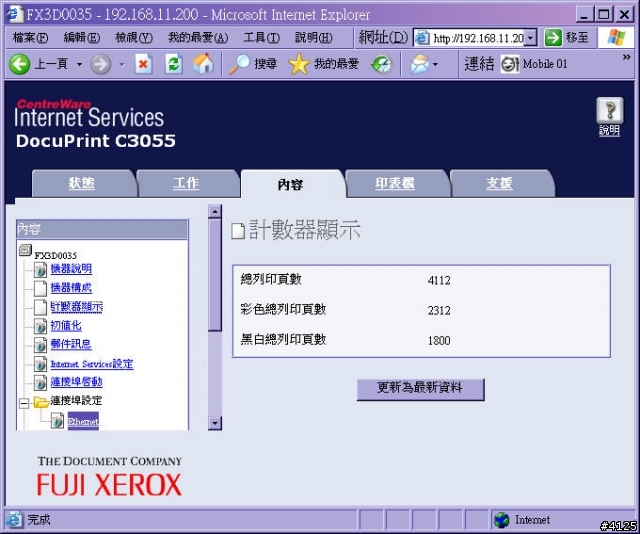Open the 計數器顯示 link
Screen dimensions: 640x534
click(x=77, y=307)
